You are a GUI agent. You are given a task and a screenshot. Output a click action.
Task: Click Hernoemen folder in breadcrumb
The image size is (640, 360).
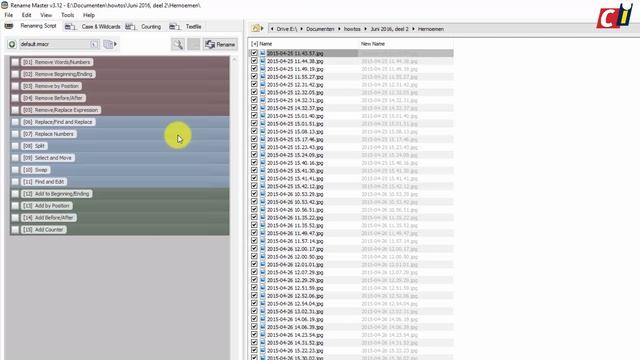[431, 29]
